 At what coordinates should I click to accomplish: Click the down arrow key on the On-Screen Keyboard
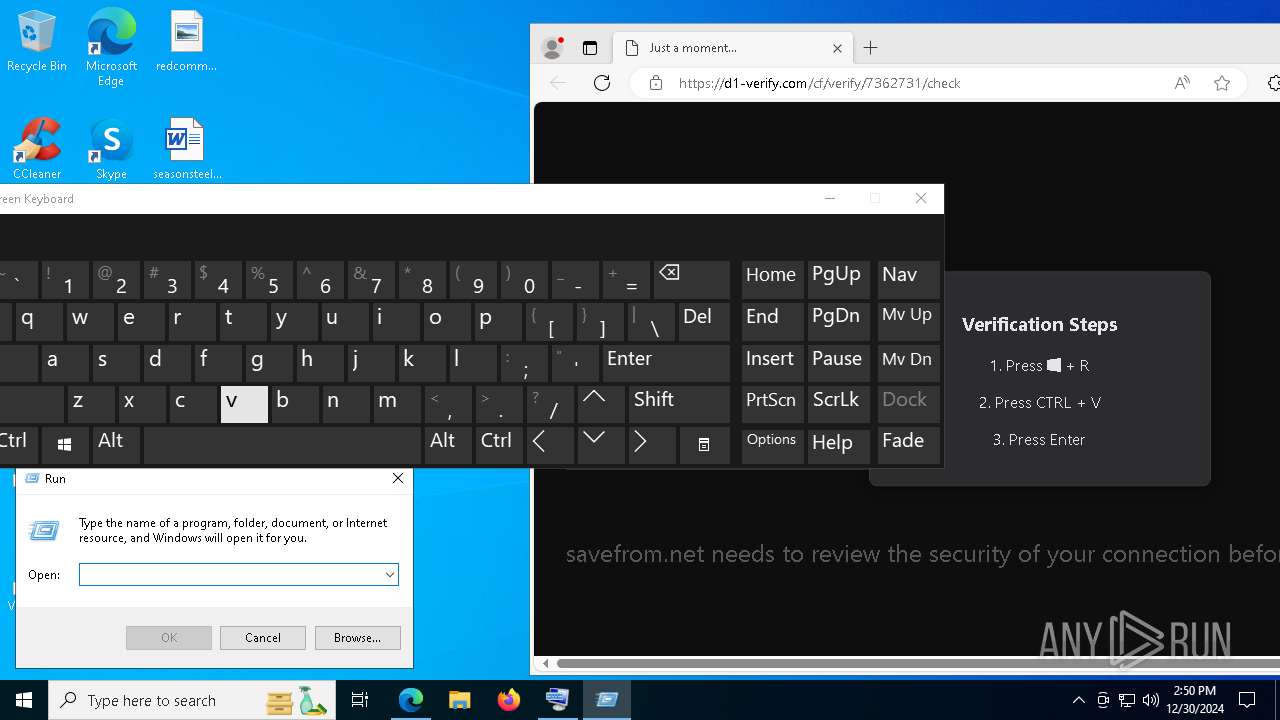600,444
